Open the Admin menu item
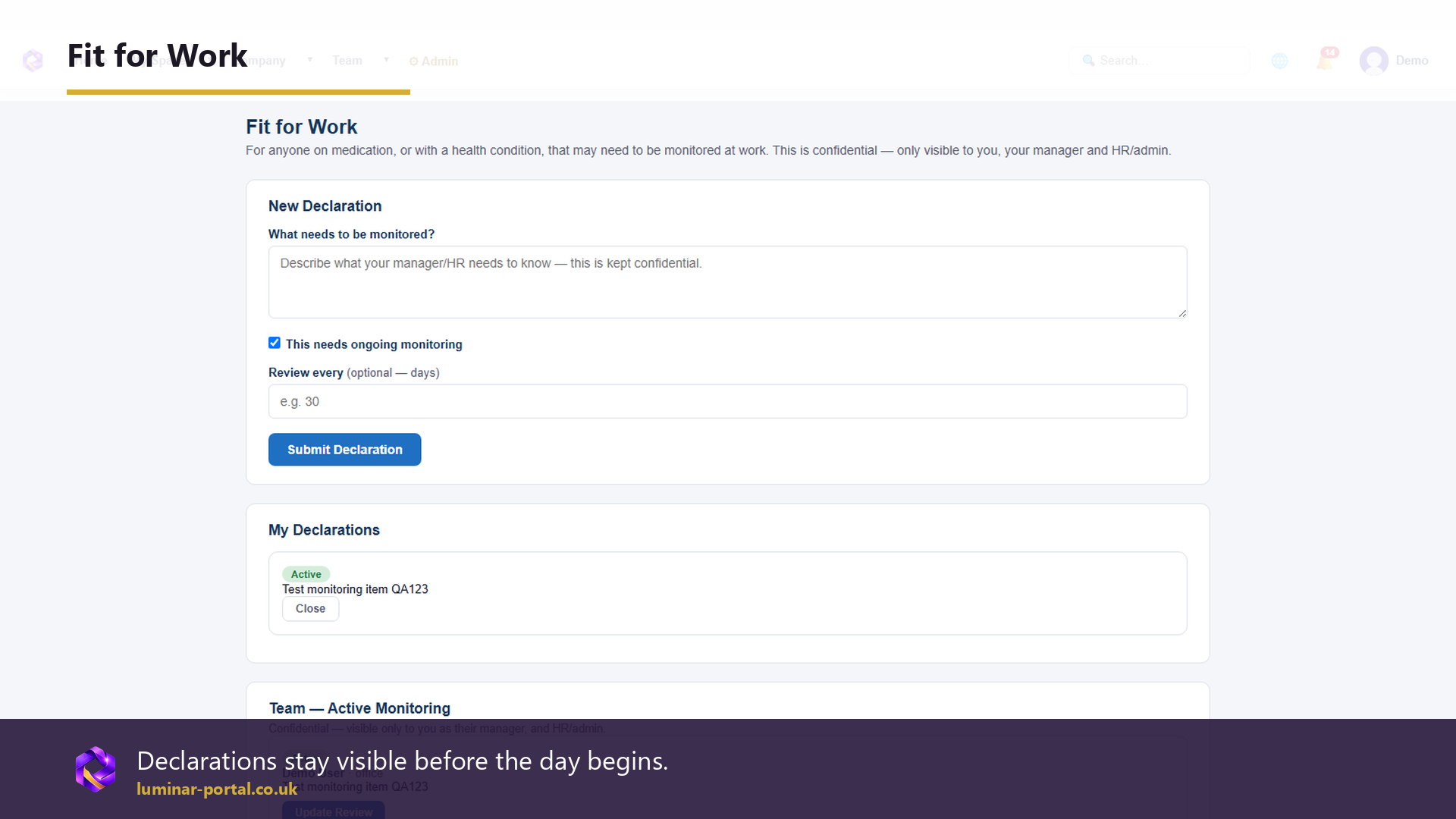Image resolution: width=1456 pixels, height=819 pixels. point(434,61)
